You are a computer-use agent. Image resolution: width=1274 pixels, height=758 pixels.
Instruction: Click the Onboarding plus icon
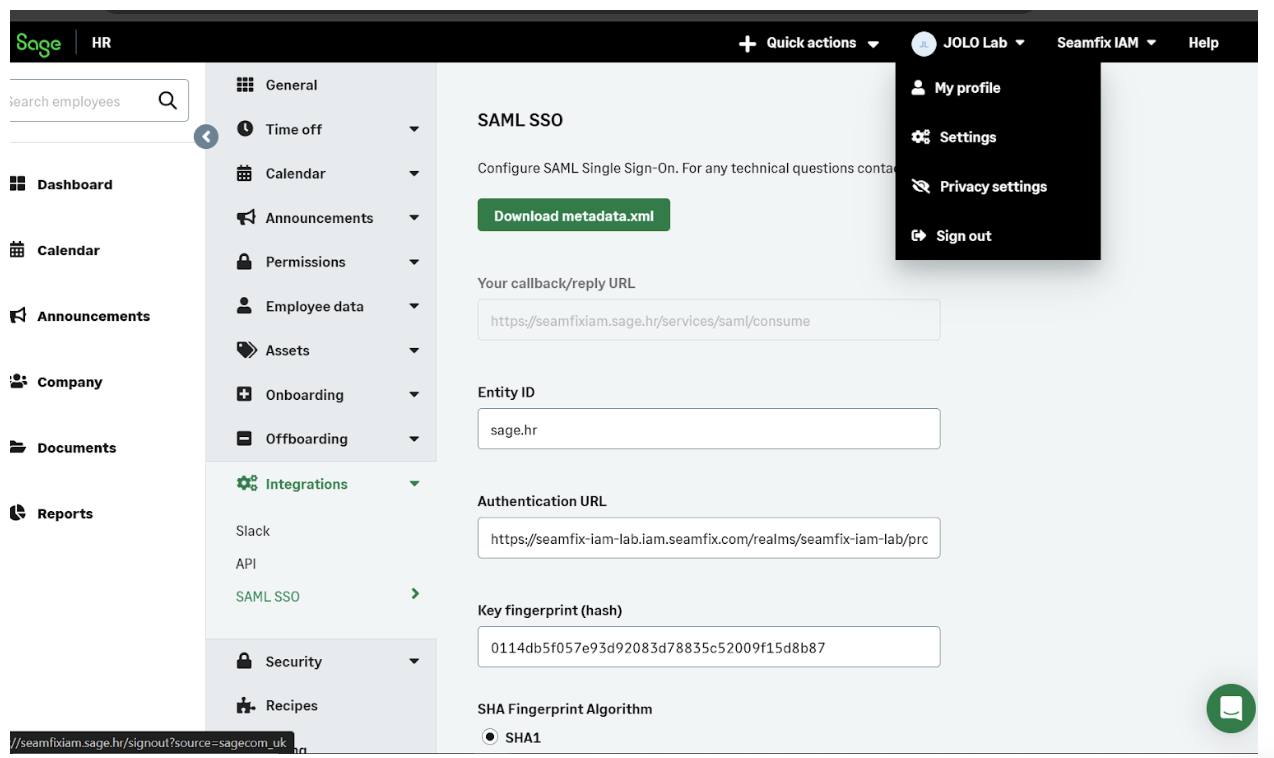pyautogui.click(x=244, y=394)
